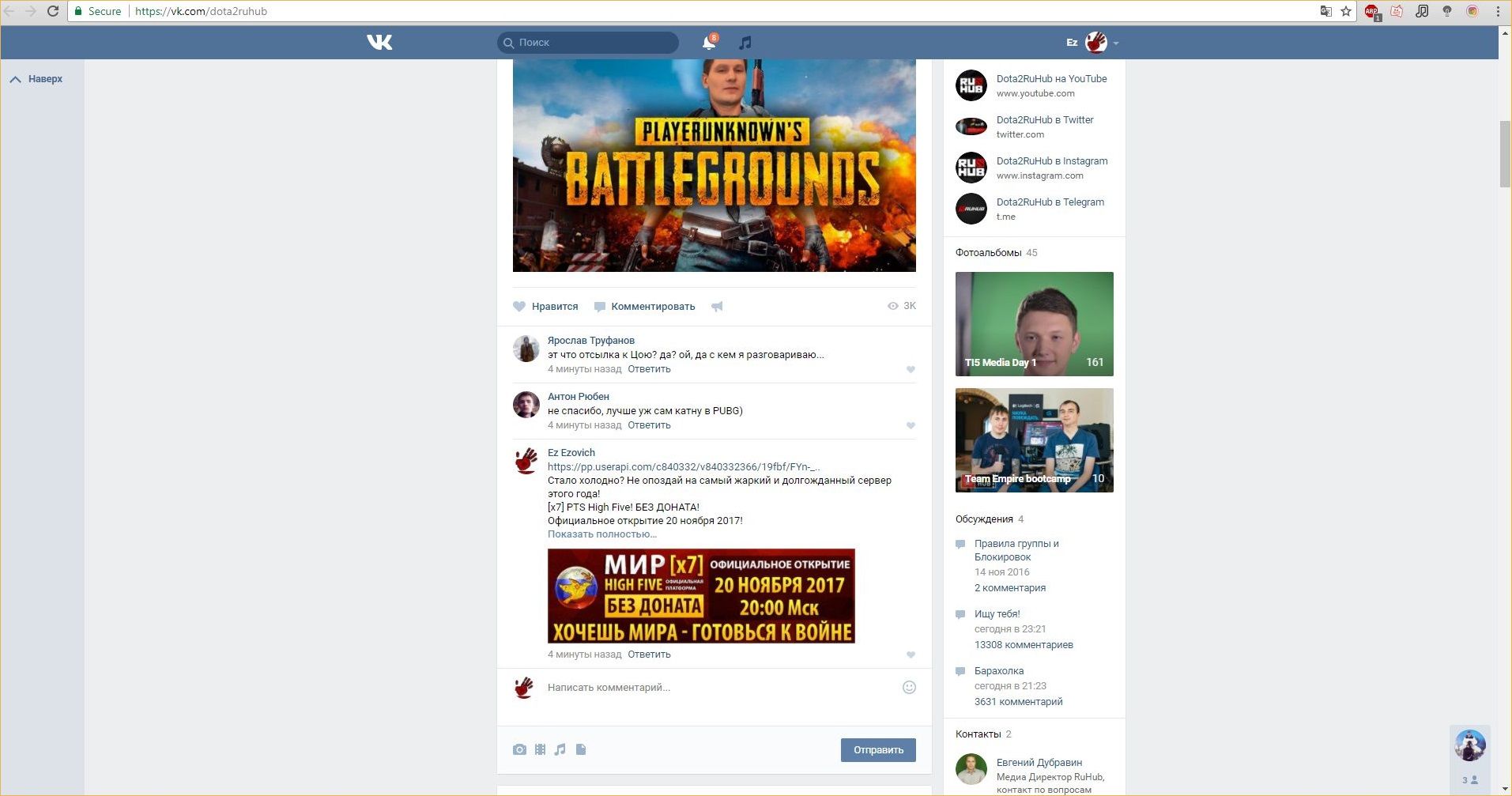Viewport: 1512px width, 796px height.
Task: Click Комментировать under the post
Action: coord(645,307)
